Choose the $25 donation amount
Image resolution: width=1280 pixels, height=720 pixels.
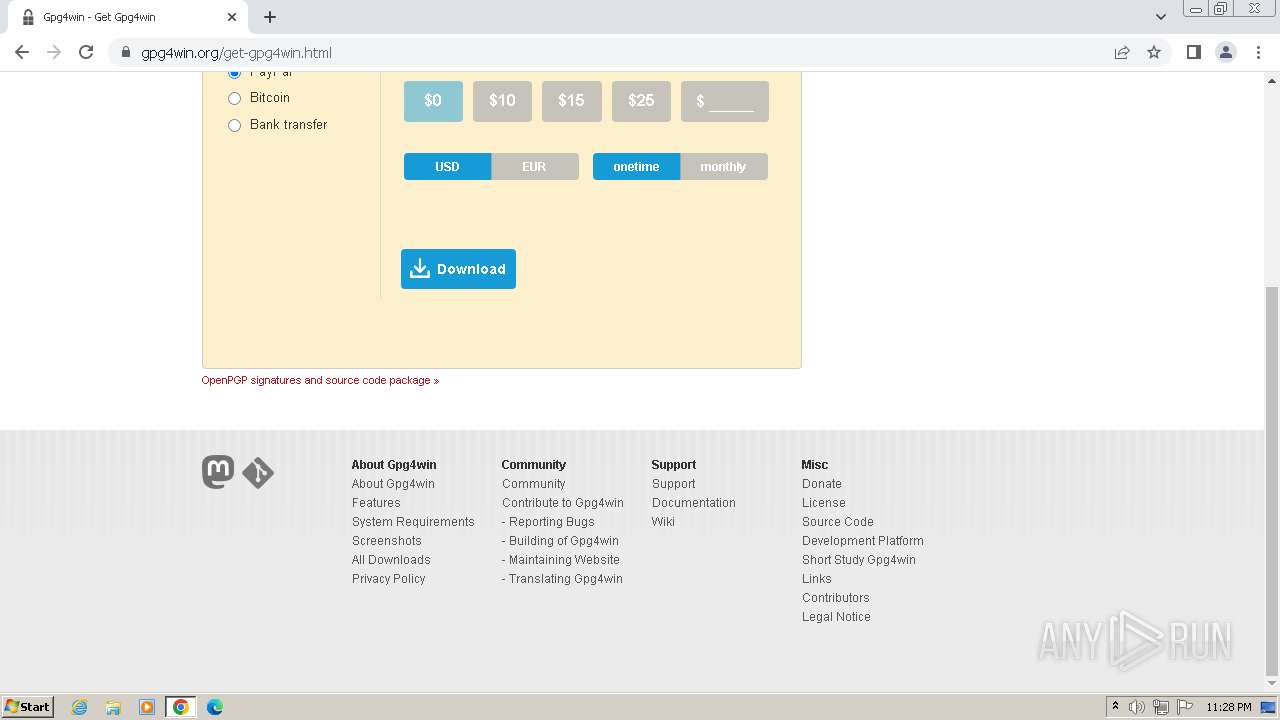641,101
